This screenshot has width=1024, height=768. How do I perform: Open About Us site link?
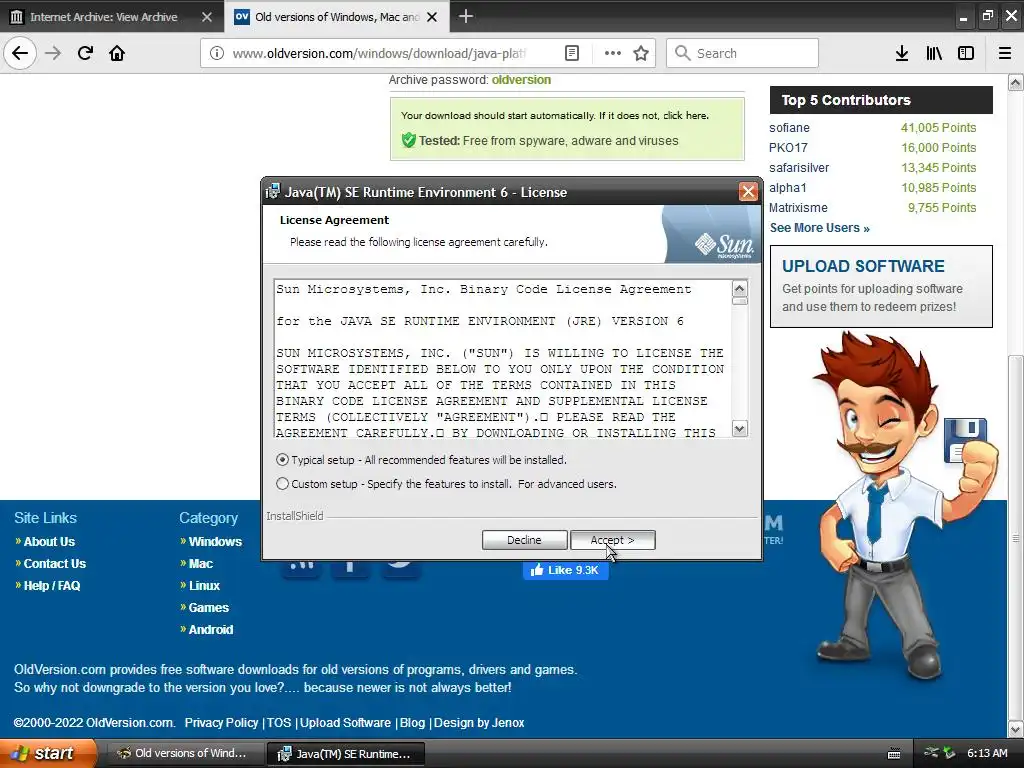(x=49, y=541)
